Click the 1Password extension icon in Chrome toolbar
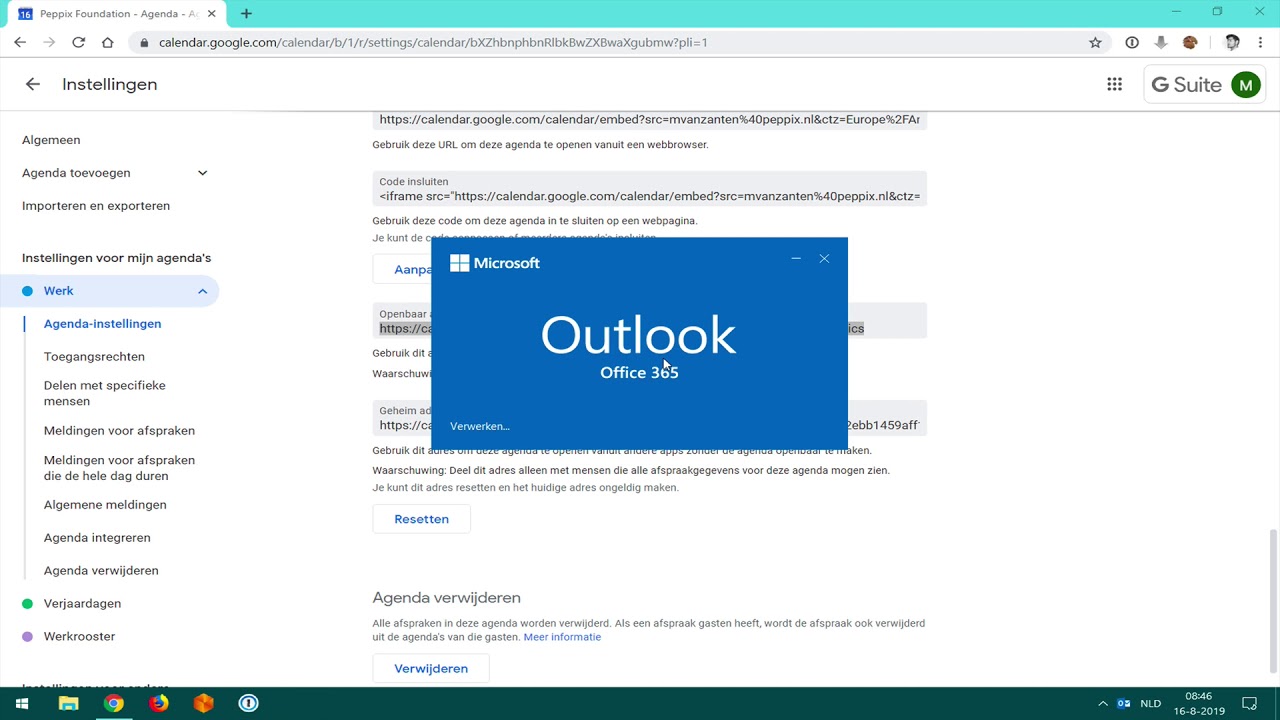This screenshot has width=1280, height=720. point(1132,42)
